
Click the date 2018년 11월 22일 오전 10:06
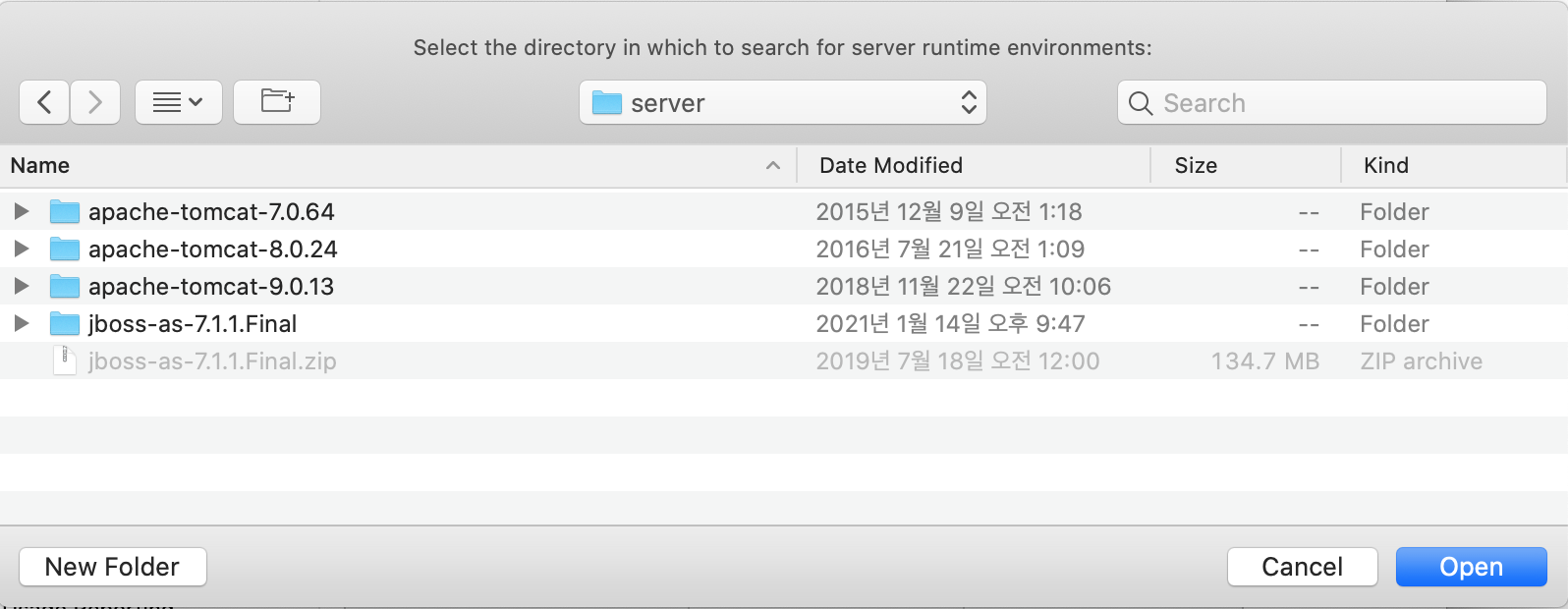click(x=964, y=286)
